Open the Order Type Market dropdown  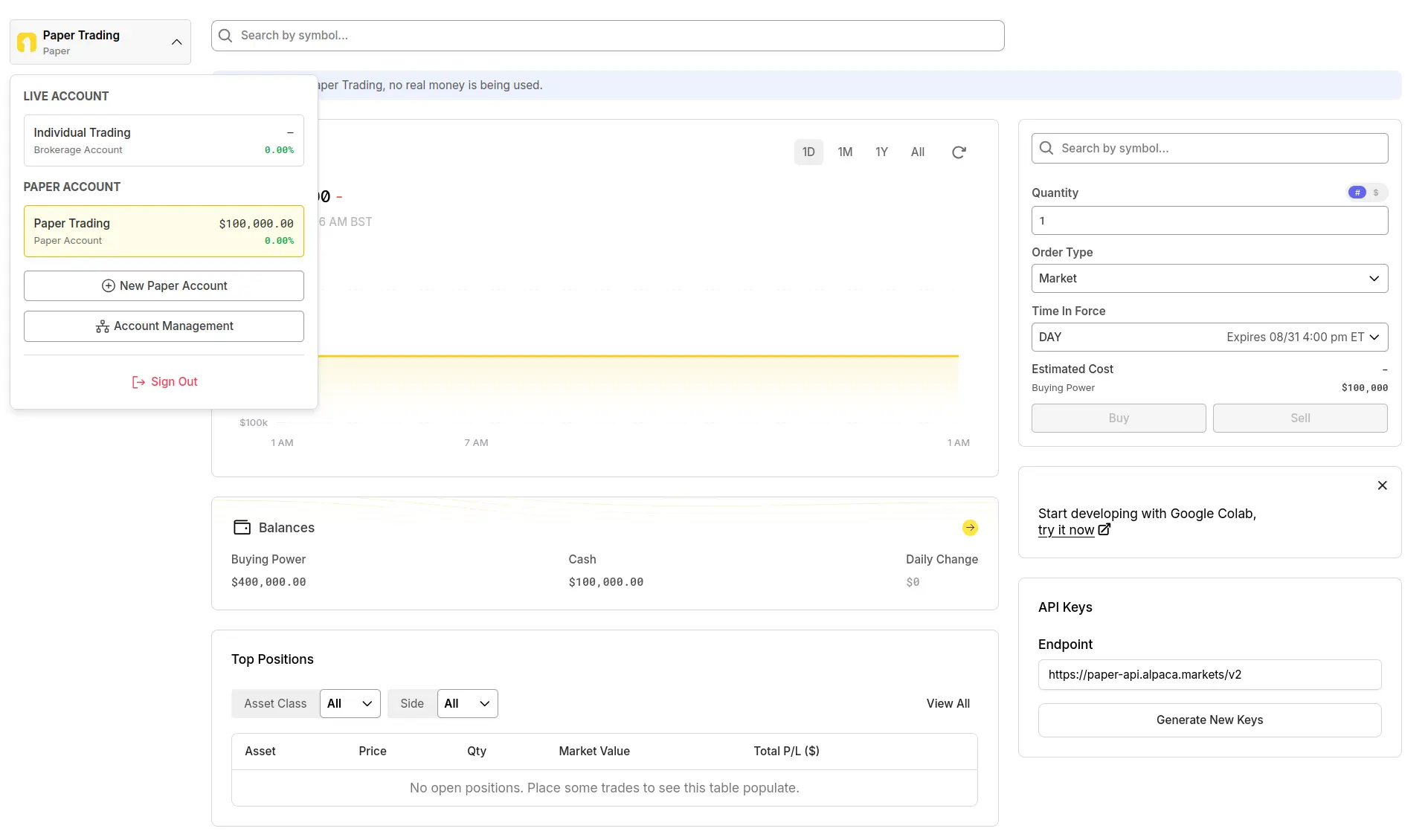click(1209, 279)
